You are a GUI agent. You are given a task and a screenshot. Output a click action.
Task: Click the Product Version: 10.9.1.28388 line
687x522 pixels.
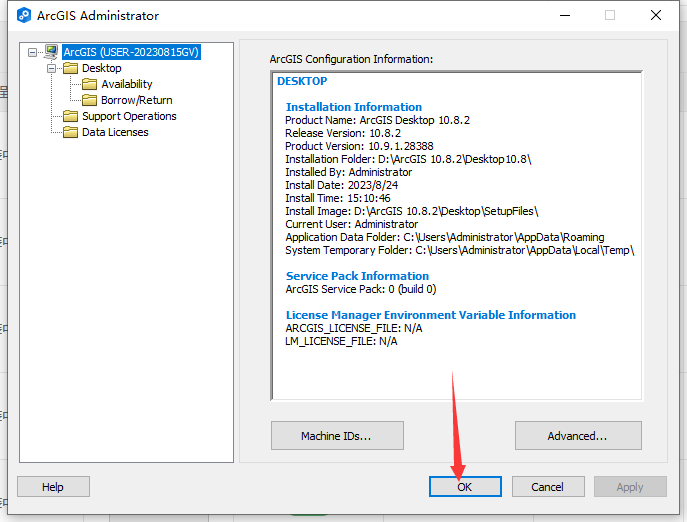359,146
